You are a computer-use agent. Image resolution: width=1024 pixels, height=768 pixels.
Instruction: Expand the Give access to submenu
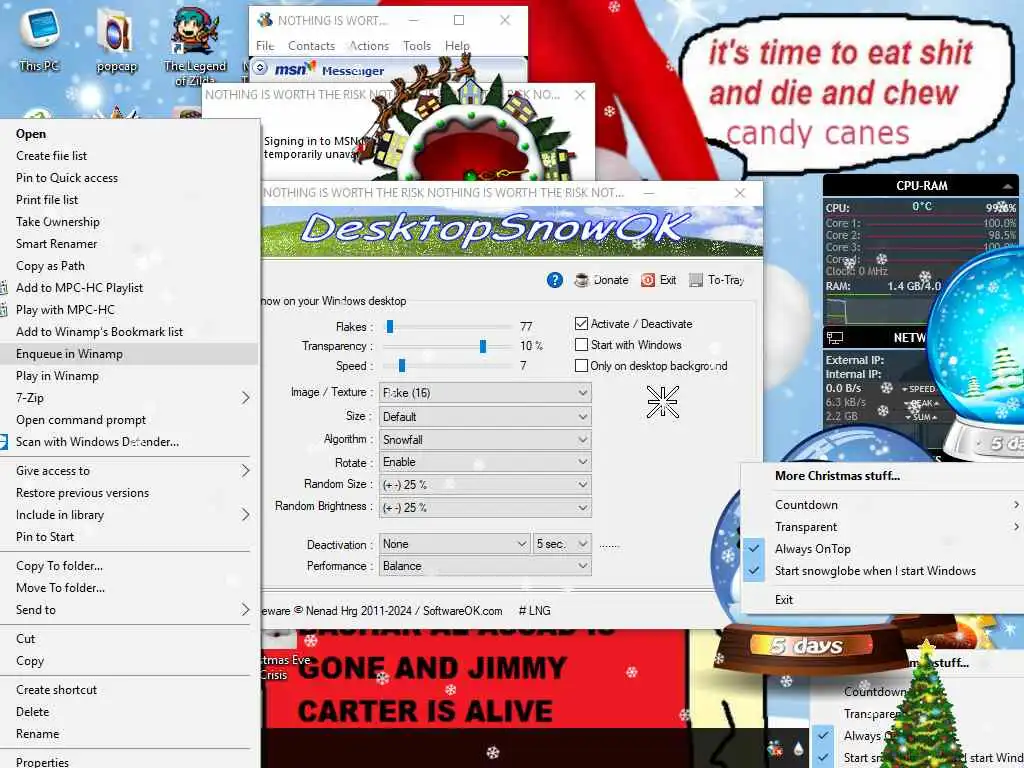click(x=129, y=471)
